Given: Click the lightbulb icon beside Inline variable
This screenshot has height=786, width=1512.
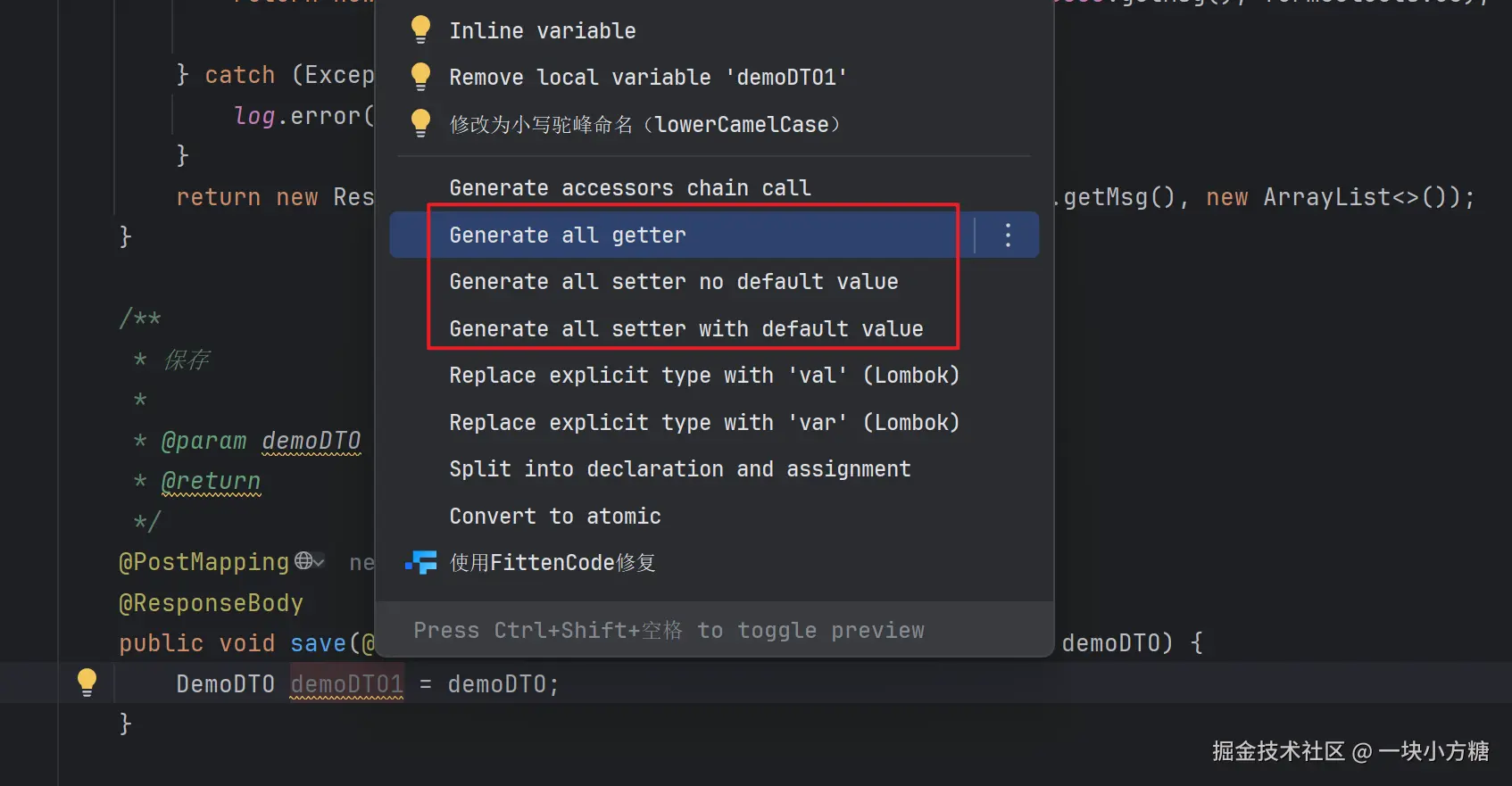Looking at the screenshot, I should tap(420, 29).
